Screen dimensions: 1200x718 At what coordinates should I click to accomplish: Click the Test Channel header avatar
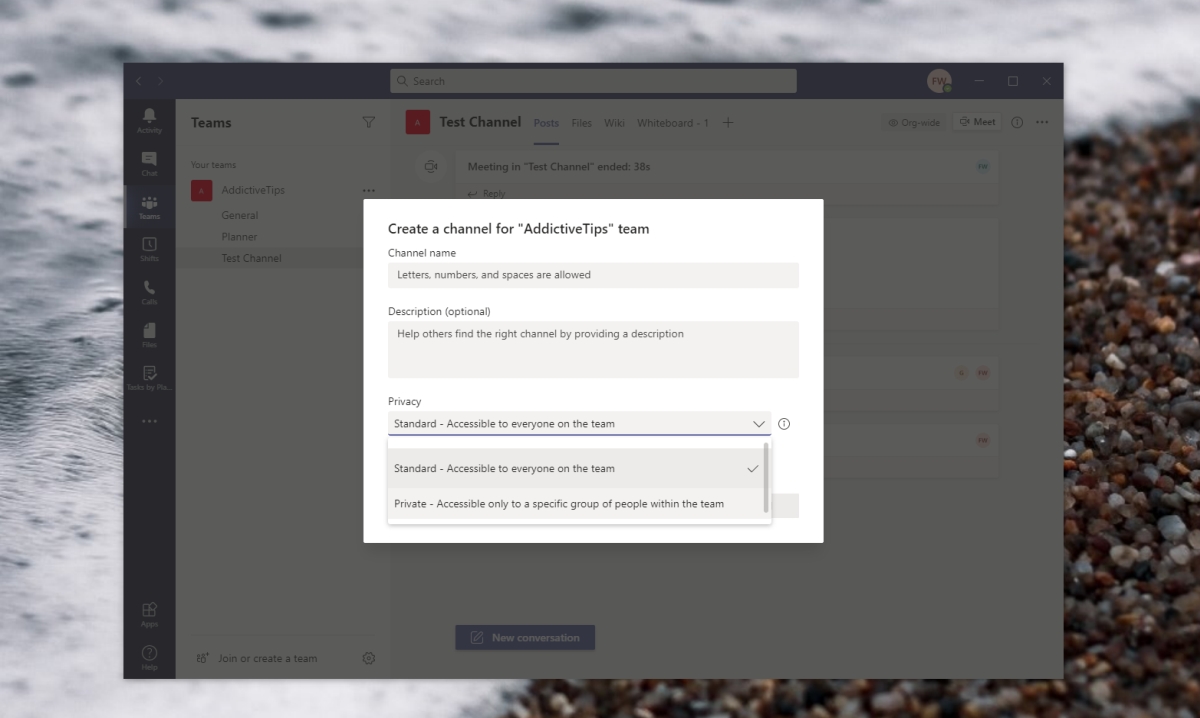click(x=417, y=122)
